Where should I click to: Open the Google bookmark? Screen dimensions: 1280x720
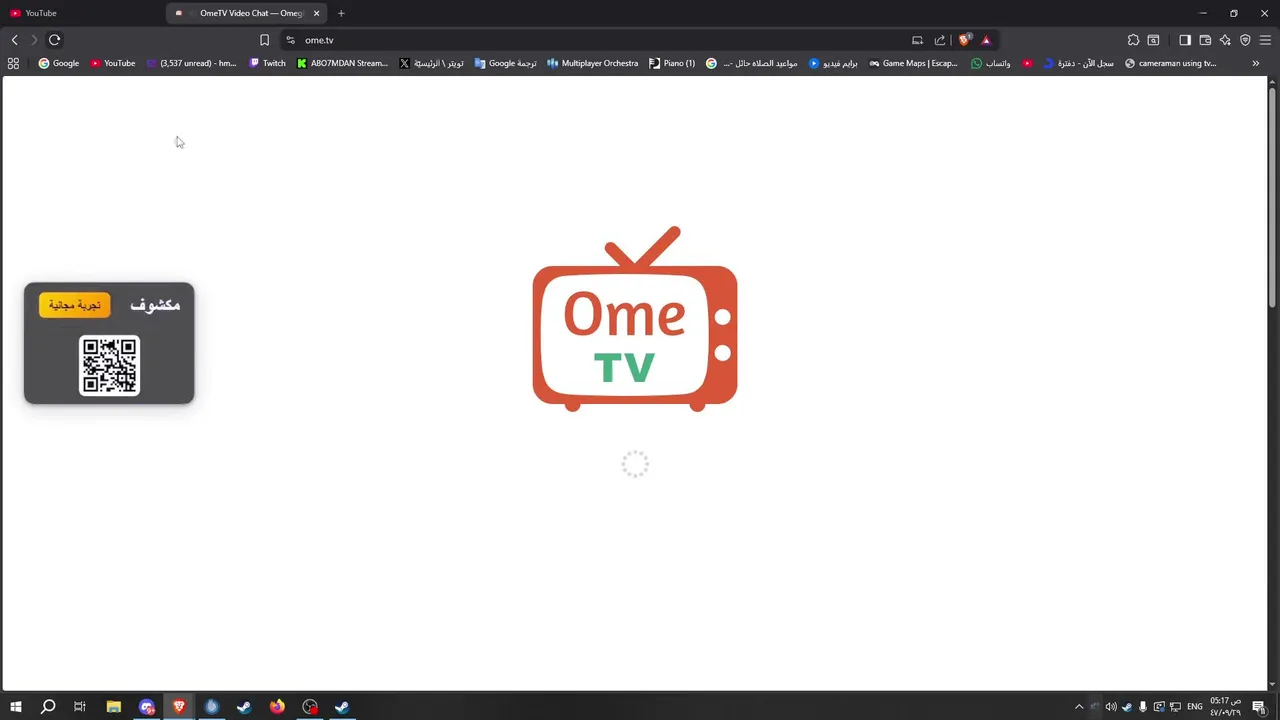(x=59, y=63)
